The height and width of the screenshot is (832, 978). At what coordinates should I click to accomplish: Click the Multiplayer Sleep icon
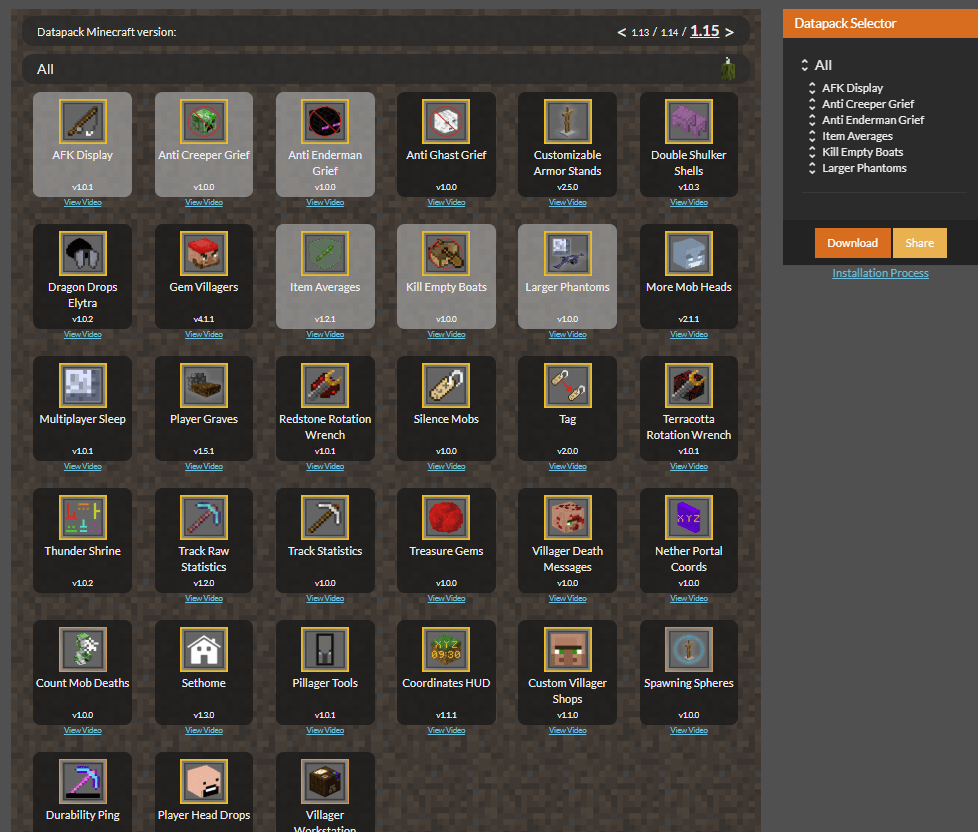pos(82,385)
